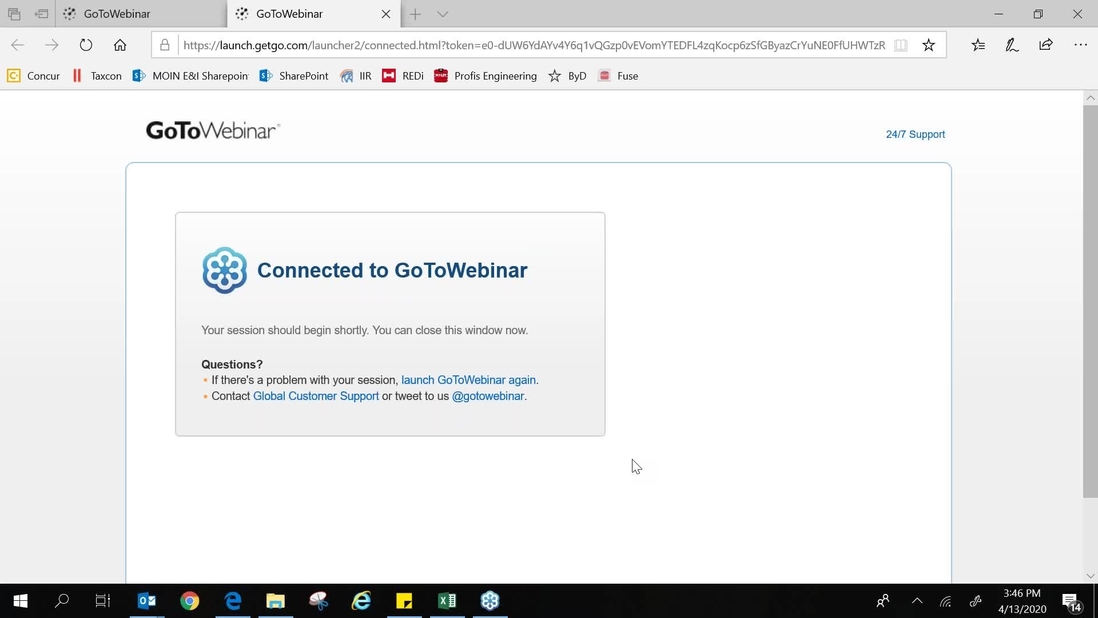Viewport: 1098px width, 618px height.
Task: Open the Concur bookmark
Action: [x=34, y=76]
